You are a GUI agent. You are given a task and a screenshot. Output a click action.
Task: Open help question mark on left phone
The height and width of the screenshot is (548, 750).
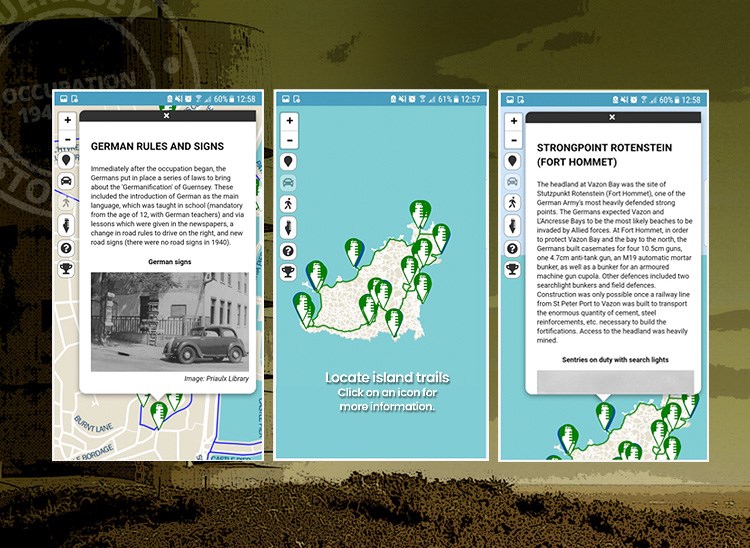[66, 248]
